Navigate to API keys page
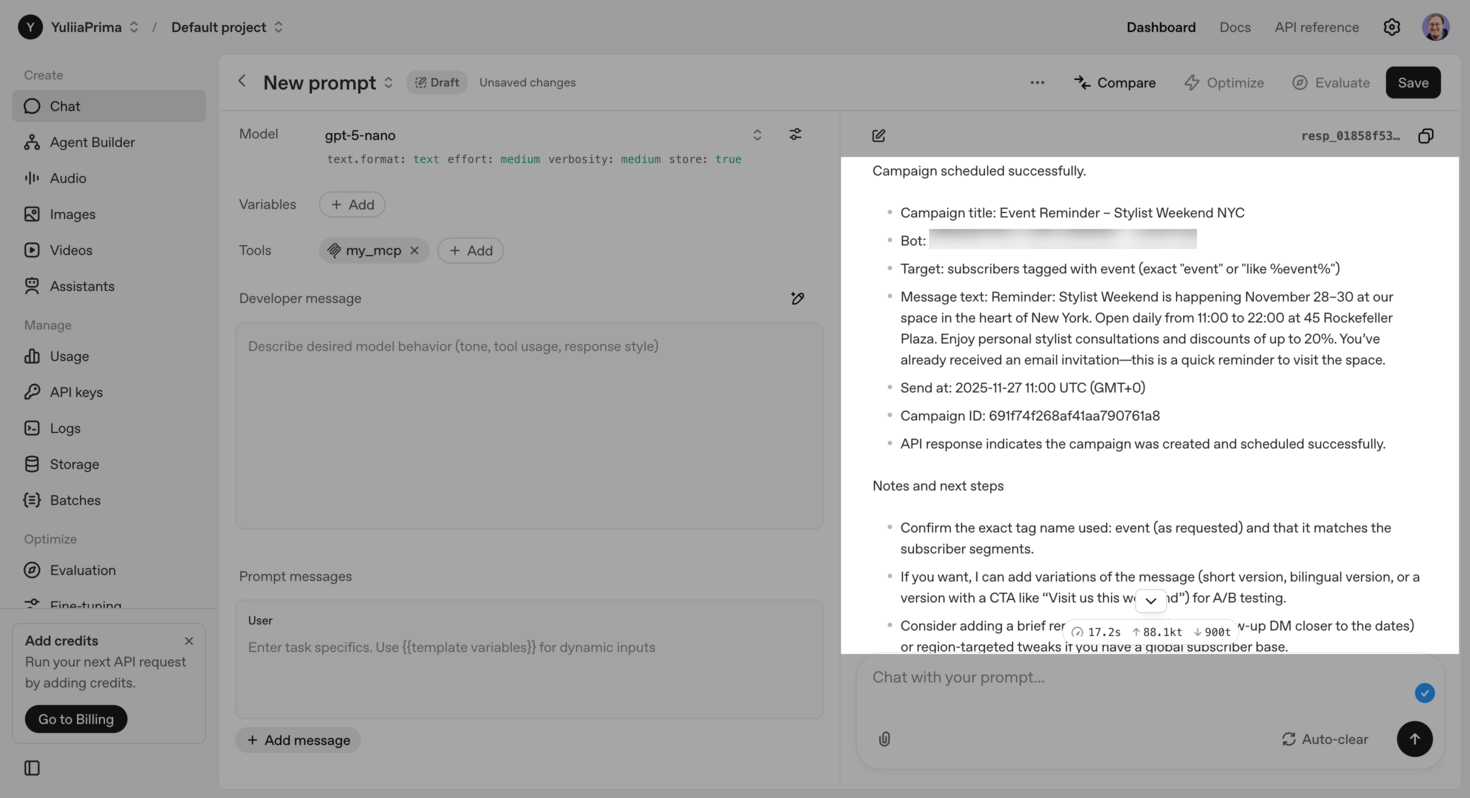The image size is (1470, 798). [76, 392]
